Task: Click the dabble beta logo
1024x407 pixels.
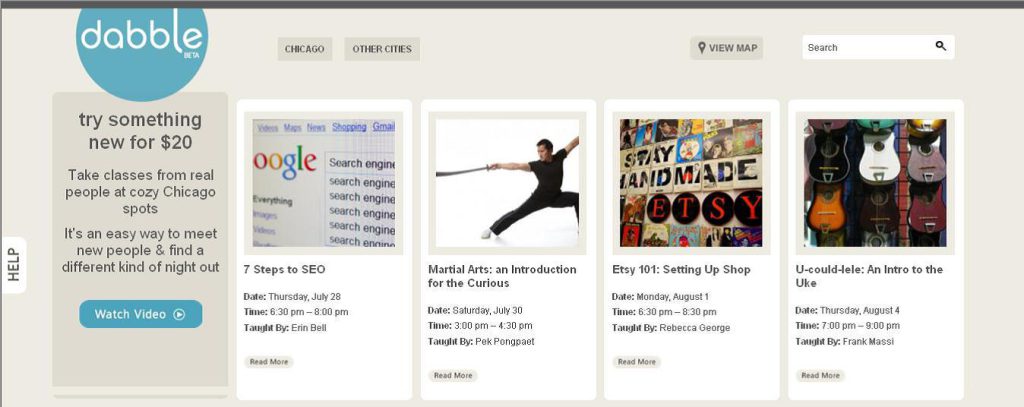Action: point(141,42)
